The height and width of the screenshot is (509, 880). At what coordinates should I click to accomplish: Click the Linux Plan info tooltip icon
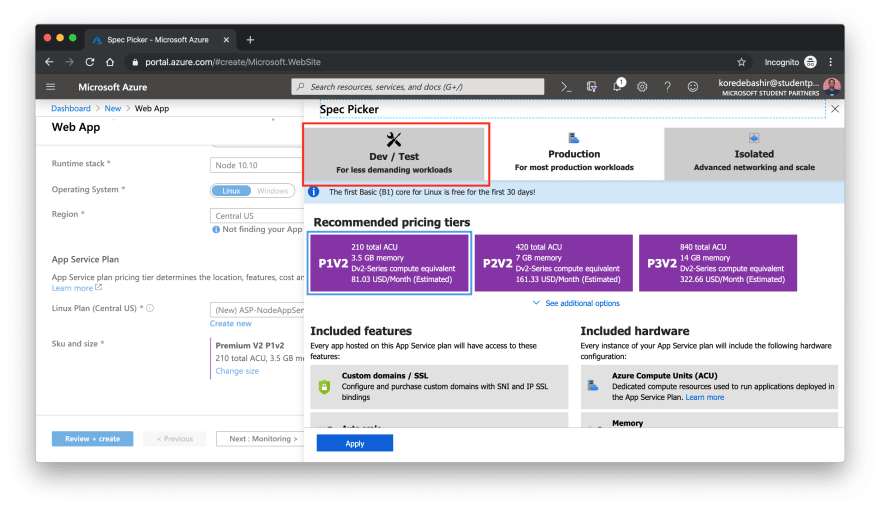[x=150, y=308]
